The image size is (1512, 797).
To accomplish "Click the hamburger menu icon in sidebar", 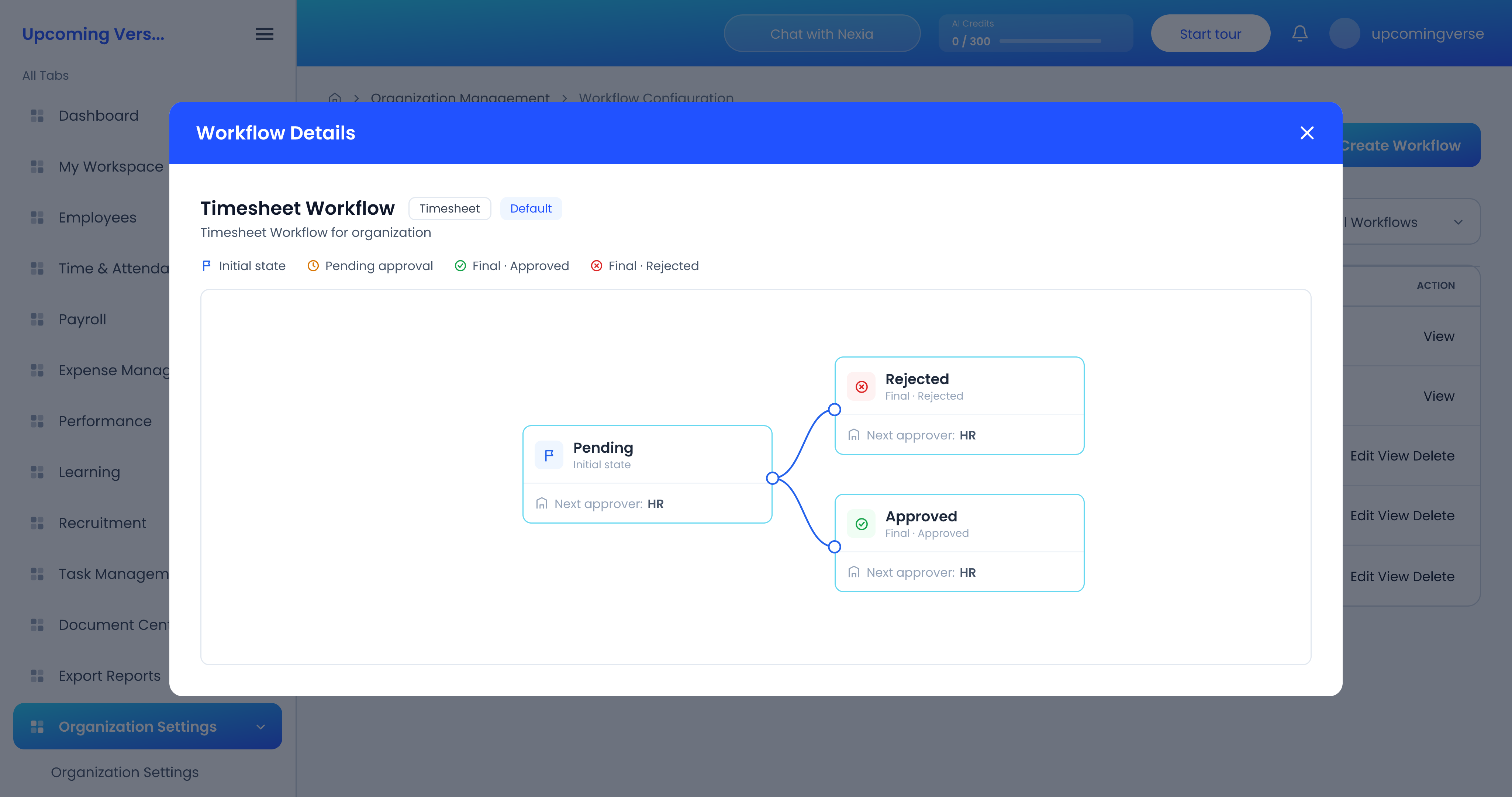I will (264, 34).
